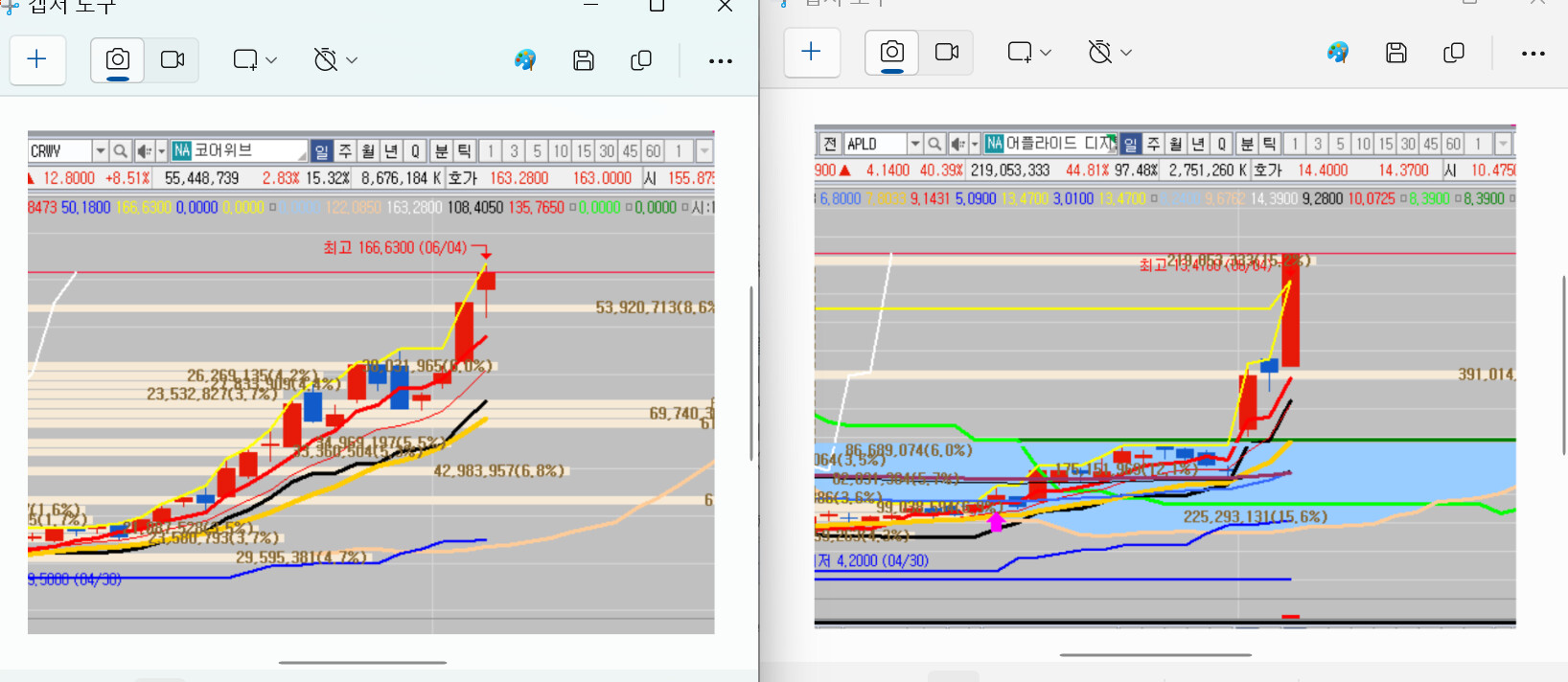Copy the APLD chart snip to clipboard
1568x682 pixels.
pyautogui.click(x=1454, y=53)
